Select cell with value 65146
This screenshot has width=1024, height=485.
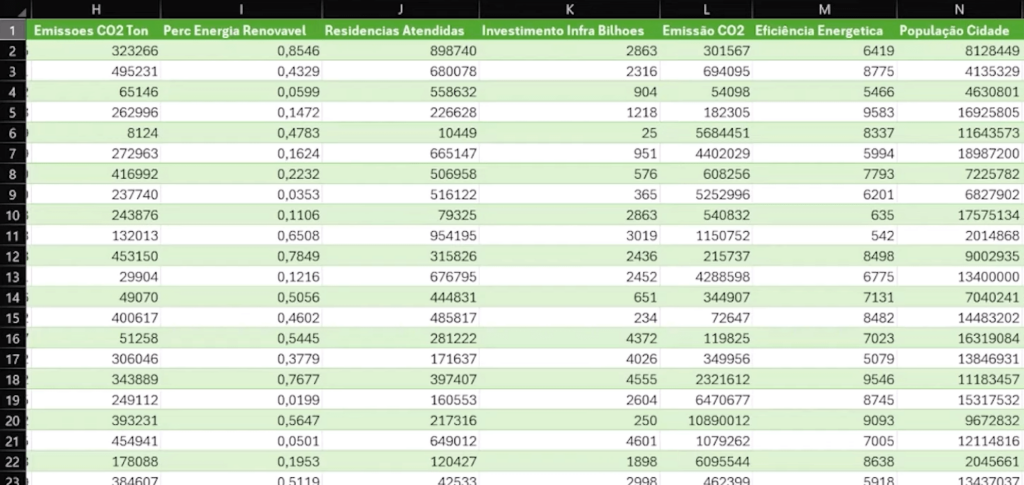(95, 91)
